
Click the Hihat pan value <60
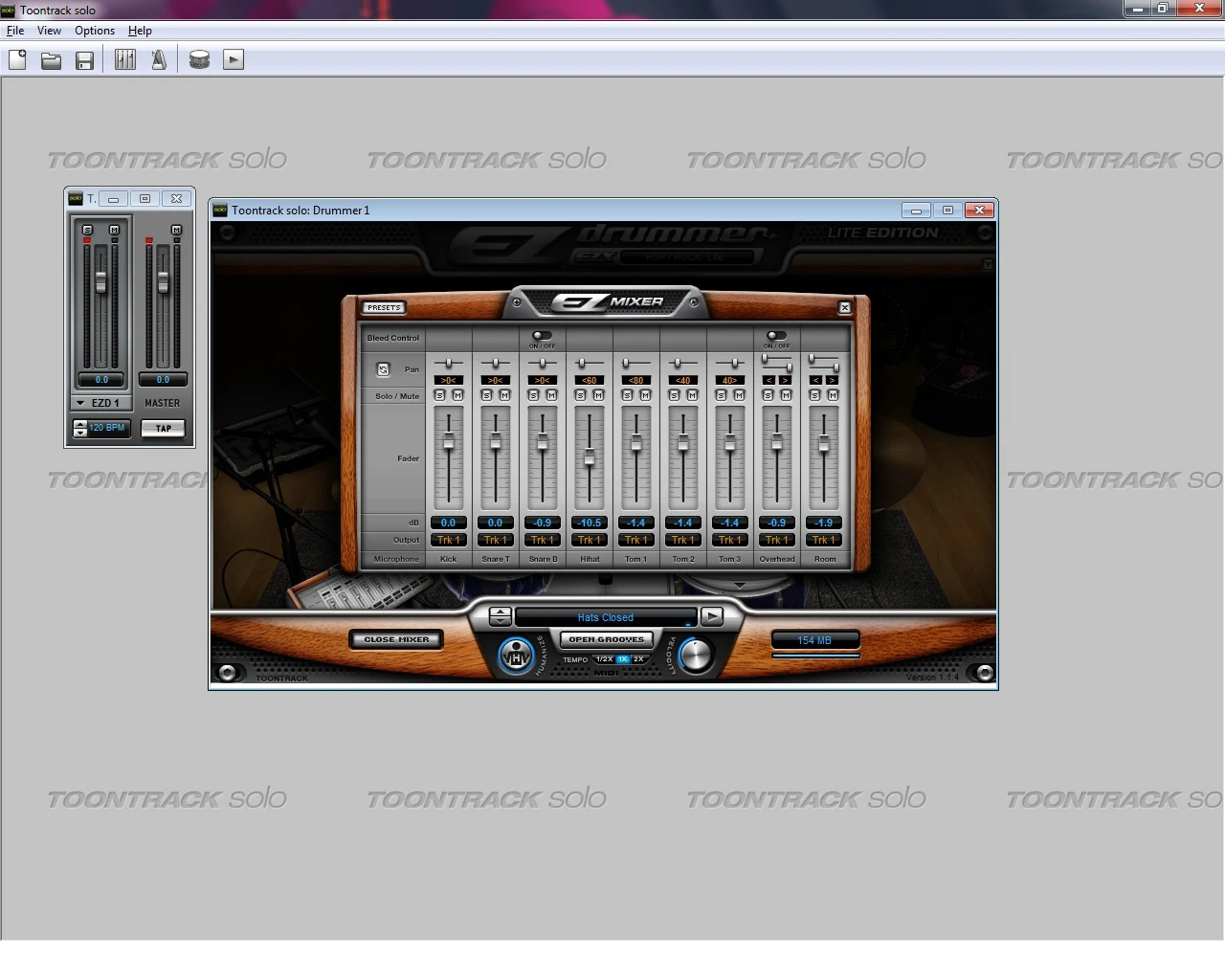[589, 380]
